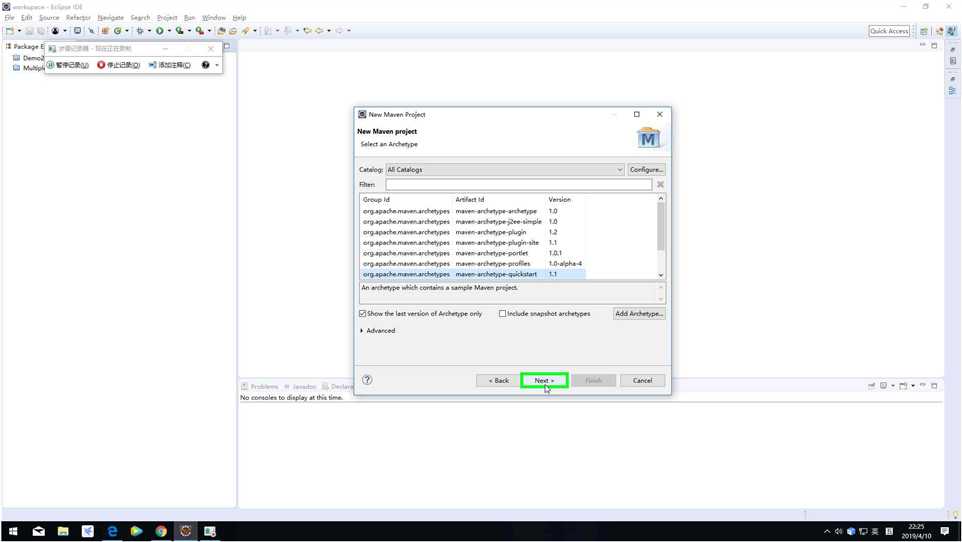Click the Java EE perspective icon at far right

tap(952, 31)
